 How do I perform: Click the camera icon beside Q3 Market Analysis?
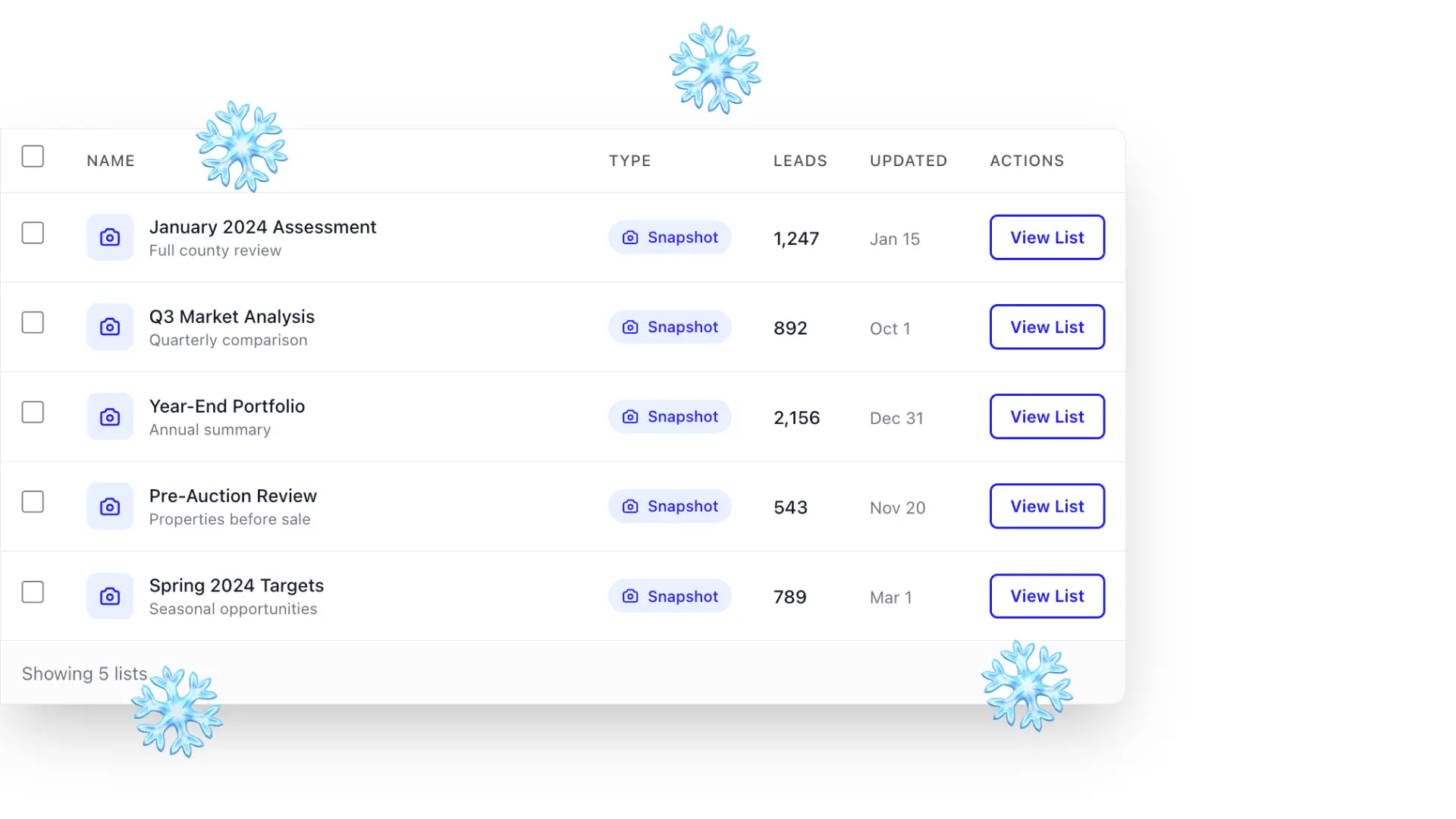110,327
